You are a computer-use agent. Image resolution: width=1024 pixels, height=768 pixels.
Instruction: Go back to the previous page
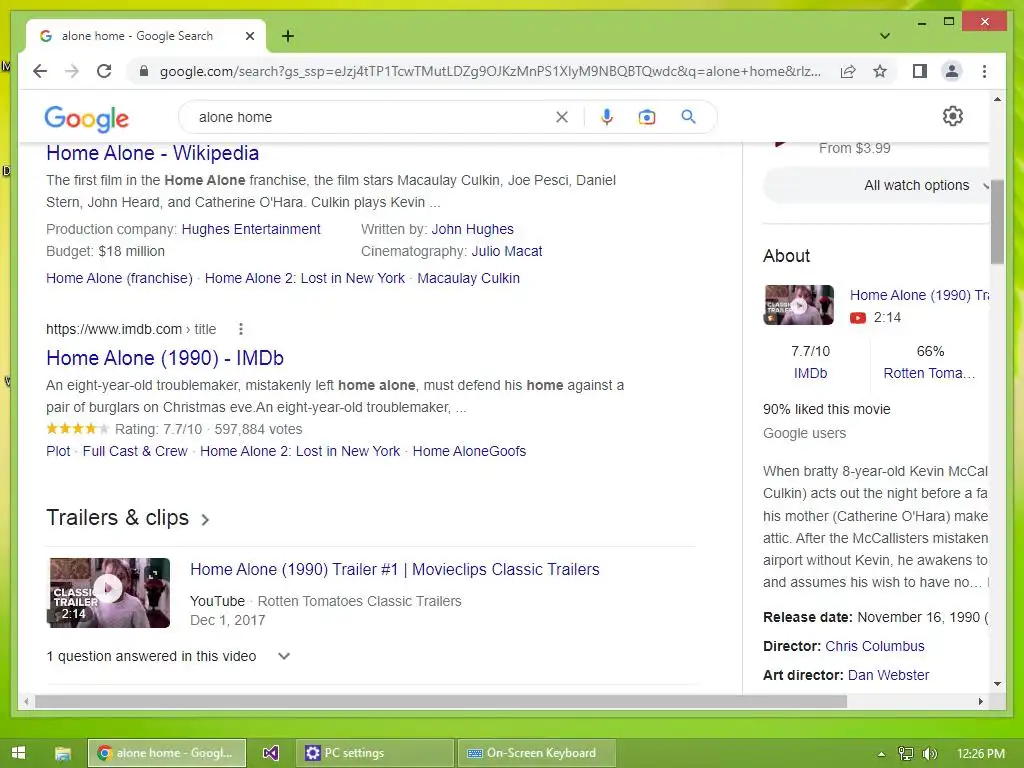40,71
